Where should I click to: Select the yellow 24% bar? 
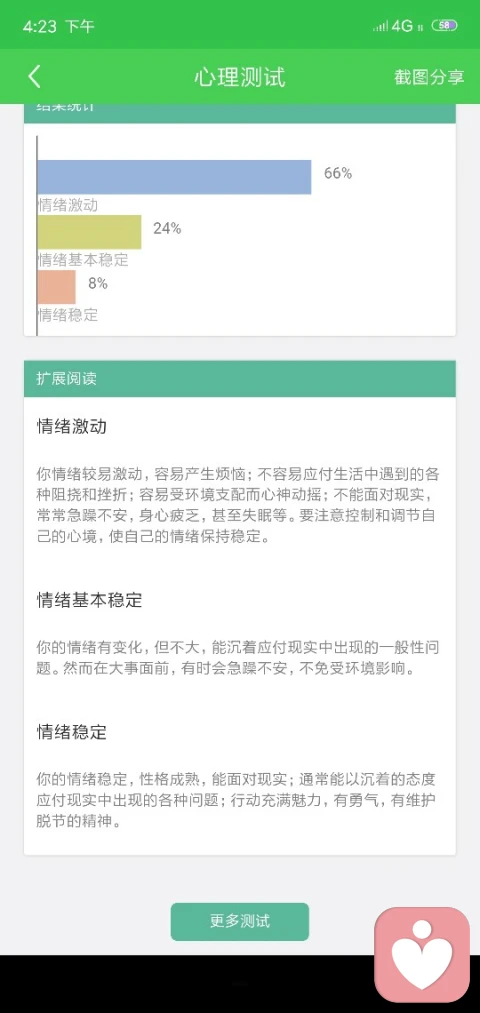click(89, 232)
